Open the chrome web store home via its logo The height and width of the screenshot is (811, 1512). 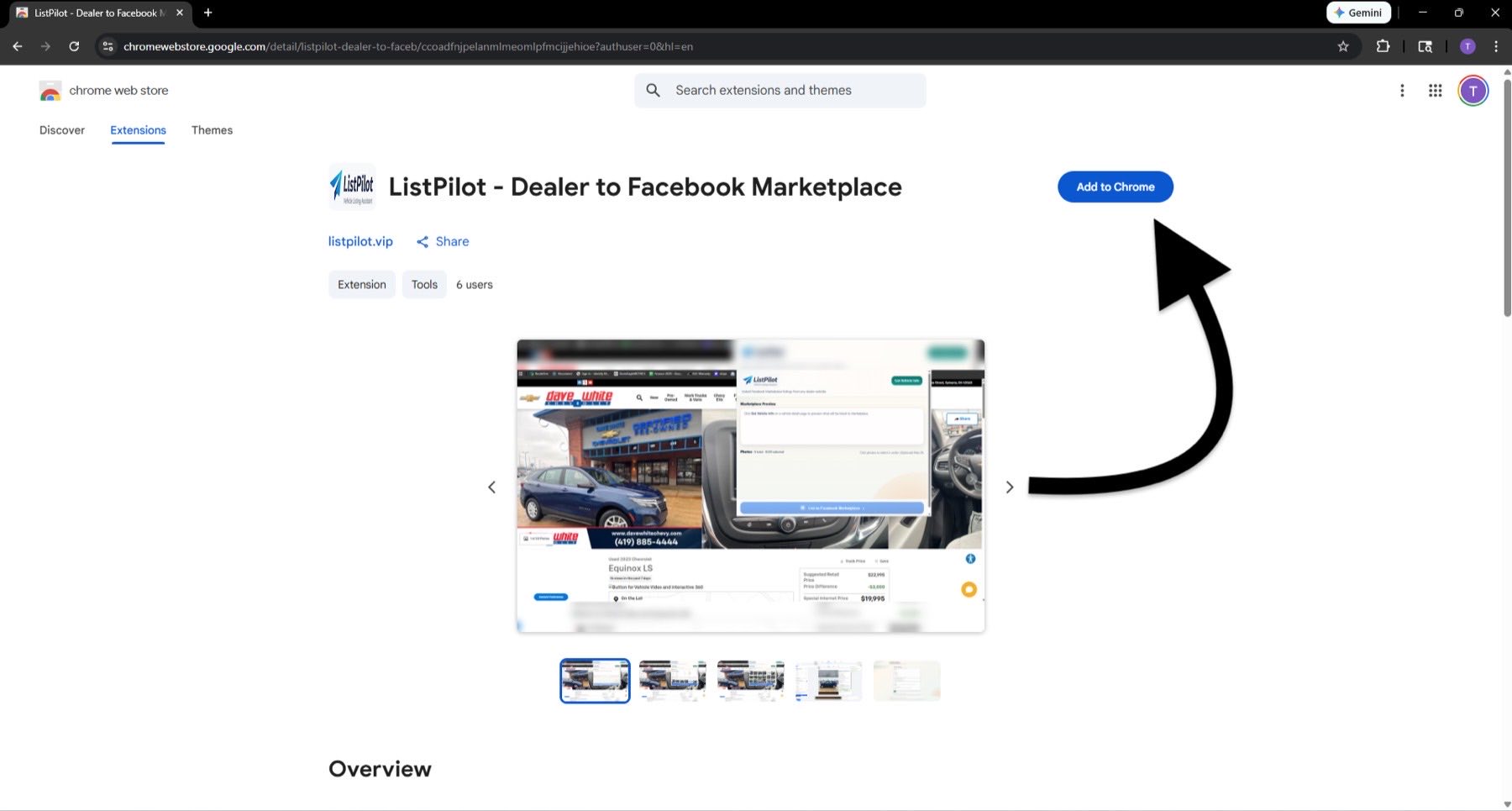50,90
